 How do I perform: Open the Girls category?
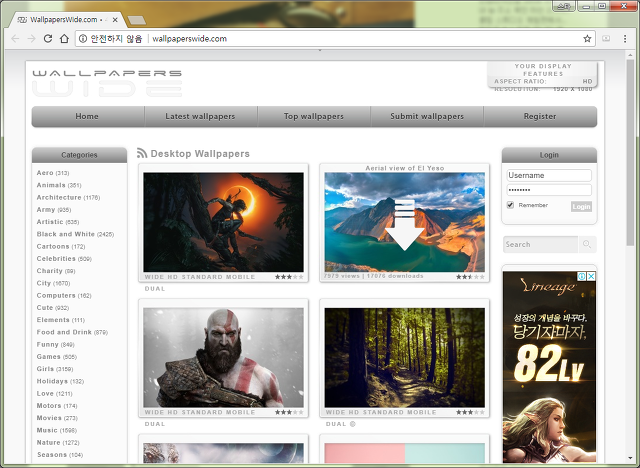point(55,368)
